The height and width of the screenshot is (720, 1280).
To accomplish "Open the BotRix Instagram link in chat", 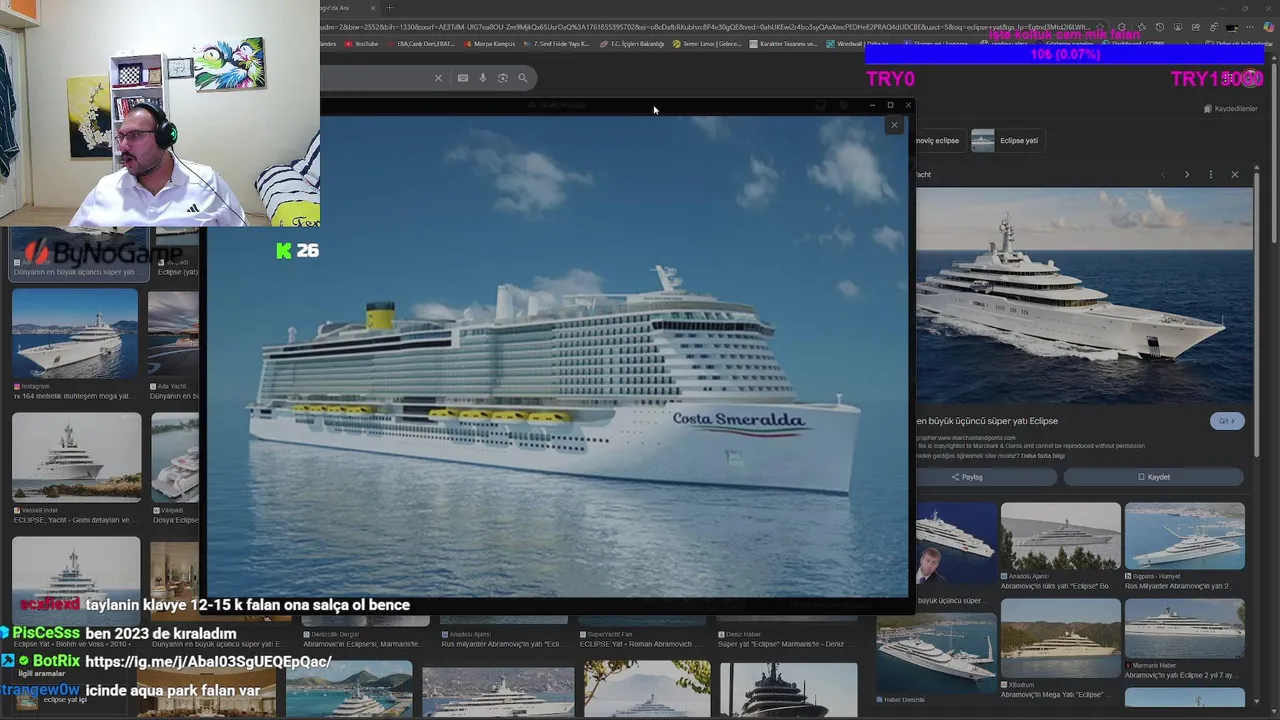I will (209, 662).
